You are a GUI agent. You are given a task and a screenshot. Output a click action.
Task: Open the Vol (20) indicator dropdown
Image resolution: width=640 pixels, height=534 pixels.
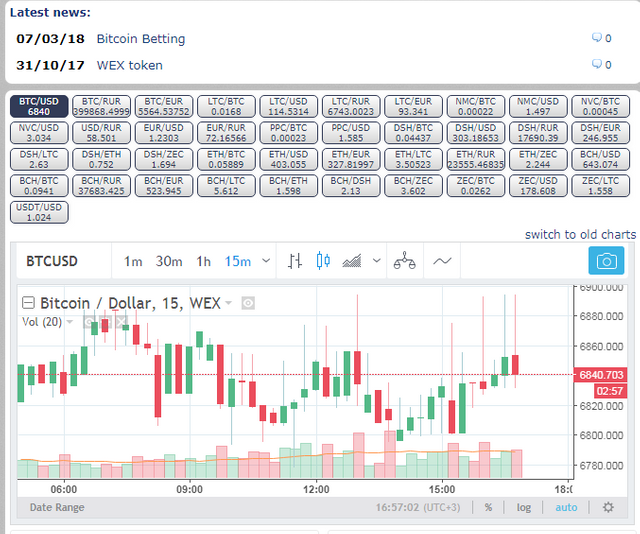69,322
